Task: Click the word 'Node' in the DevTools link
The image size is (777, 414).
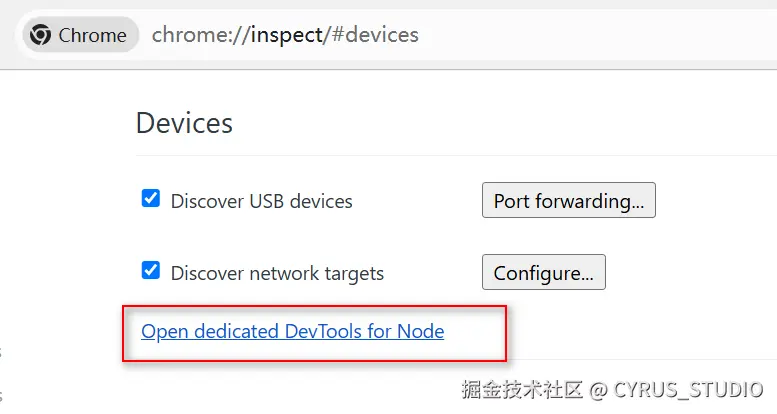Action: 421,331
